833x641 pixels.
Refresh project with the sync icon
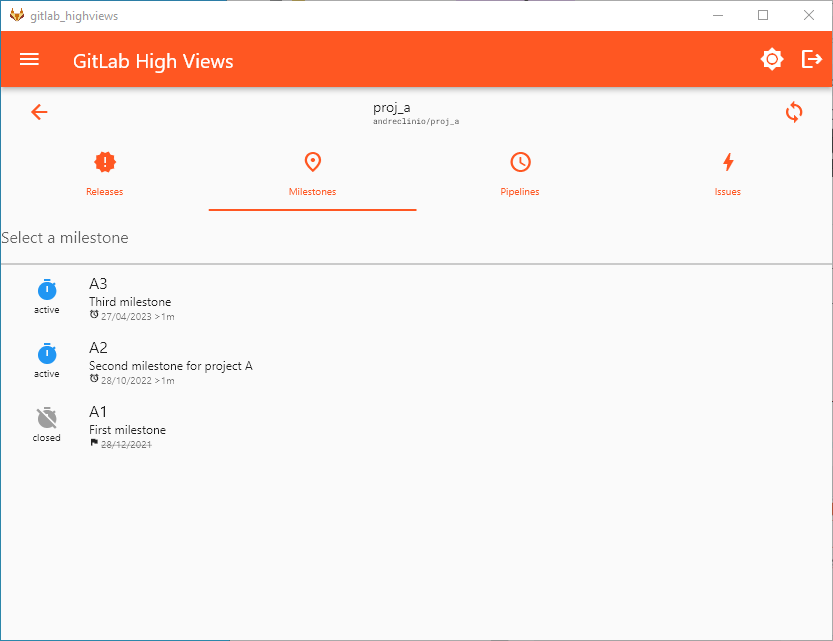click(x=794, y=112)
